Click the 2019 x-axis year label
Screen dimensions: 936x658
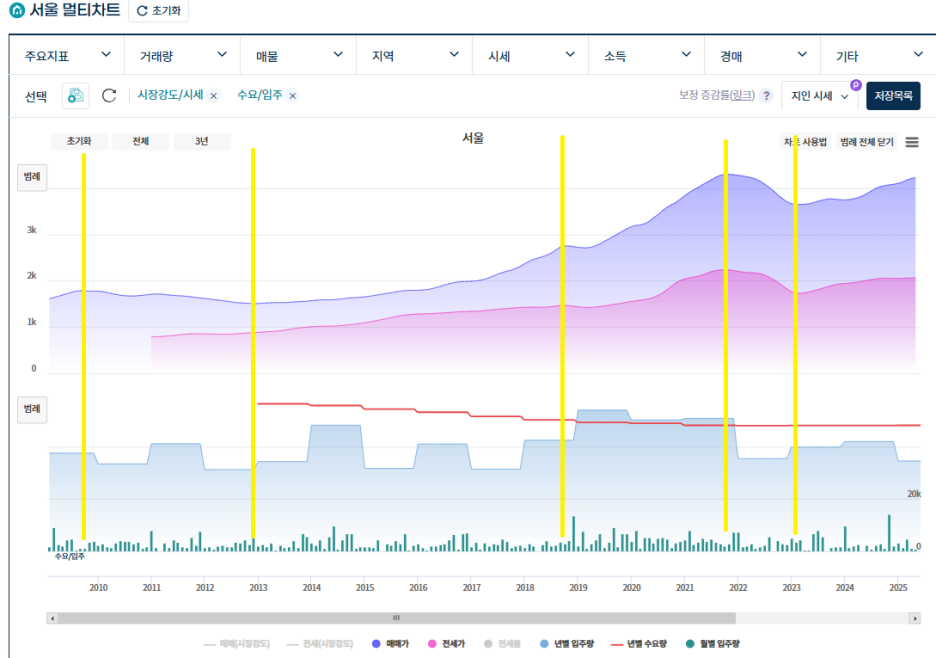coord(578,588)
